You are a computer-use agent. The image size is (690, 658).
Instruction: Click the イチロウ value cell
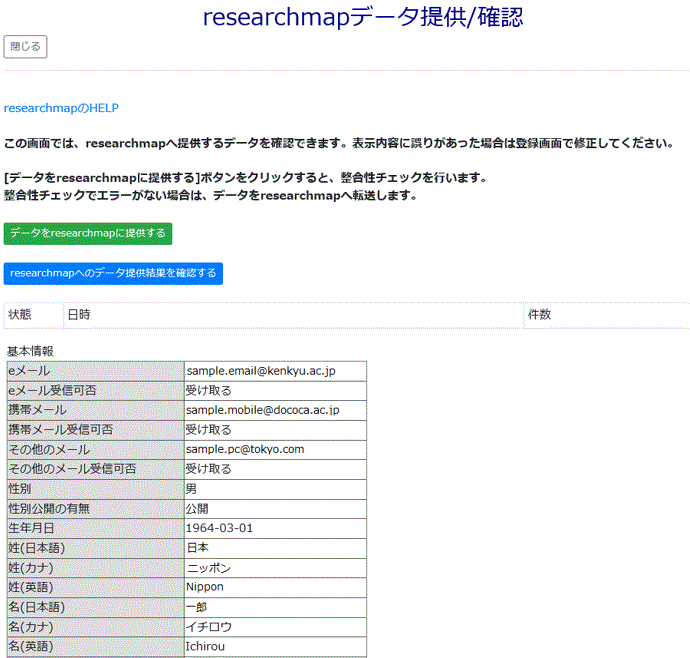tap(275, 627)
